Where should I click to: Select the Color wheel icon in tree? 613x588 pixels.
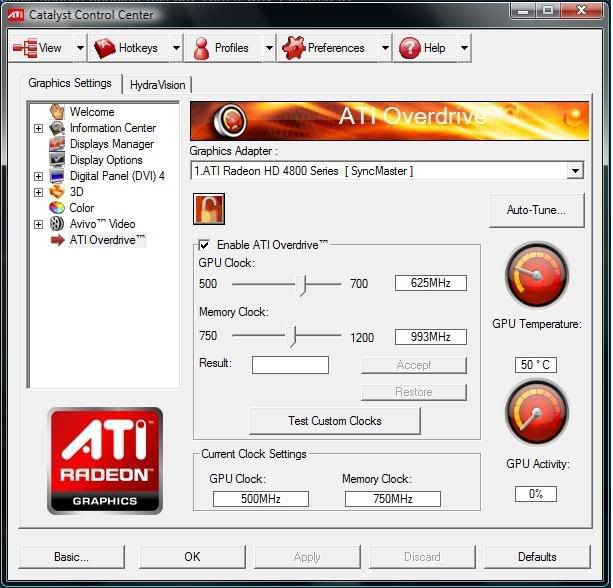pos(57,208)
